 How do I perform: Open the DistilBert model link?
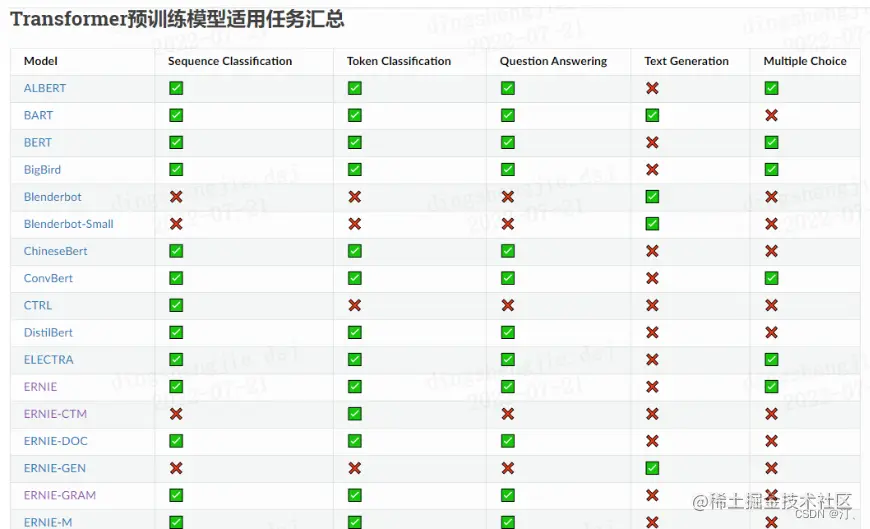48,332
